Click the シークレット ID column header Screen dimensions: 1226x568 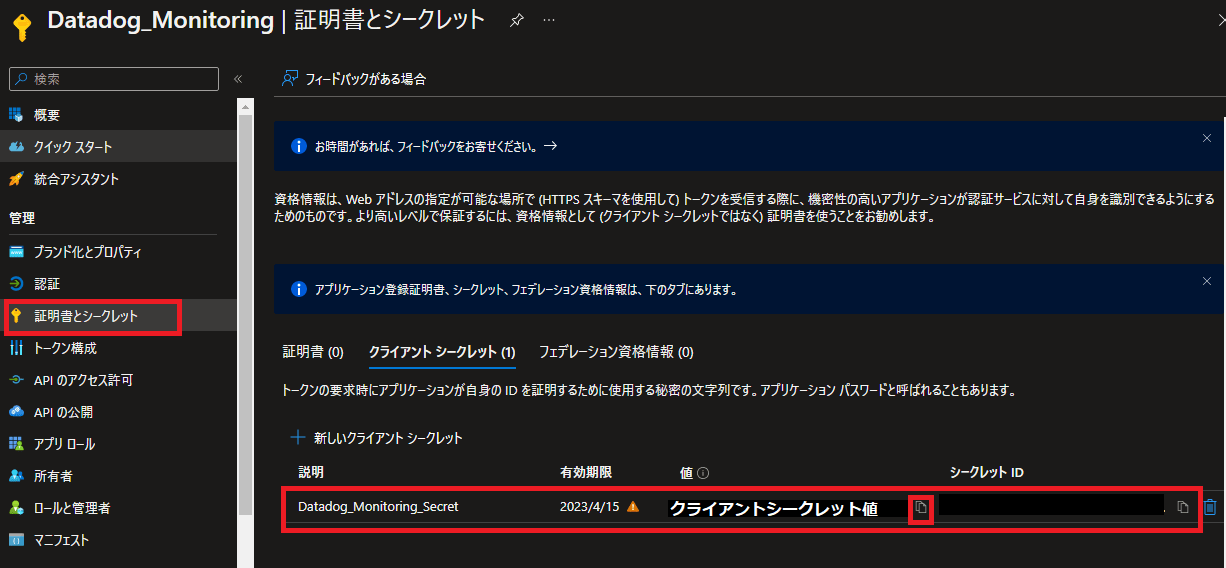[986, 472]
